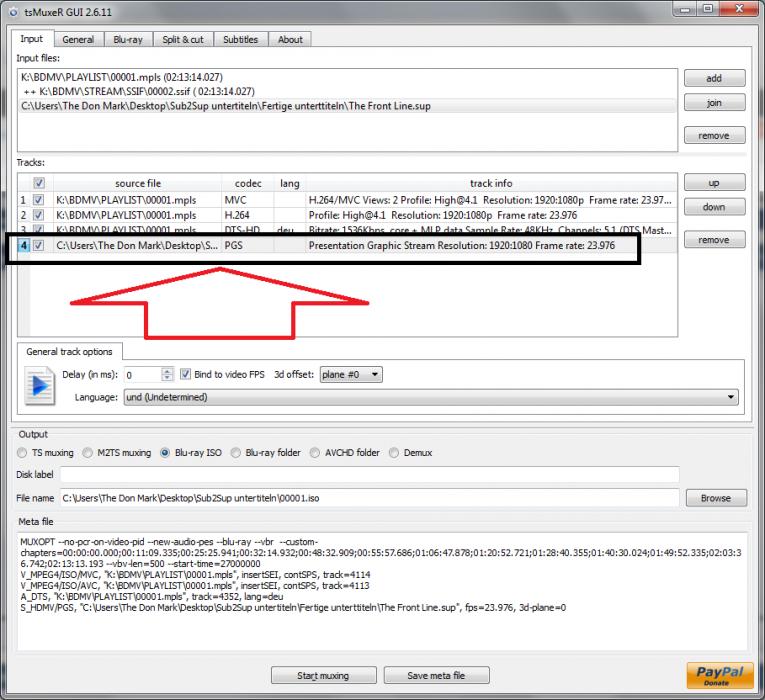The height and width of the screenshot is (700, 765).
Task: Open the Blu-ray tab
Action: pos(128,40)
